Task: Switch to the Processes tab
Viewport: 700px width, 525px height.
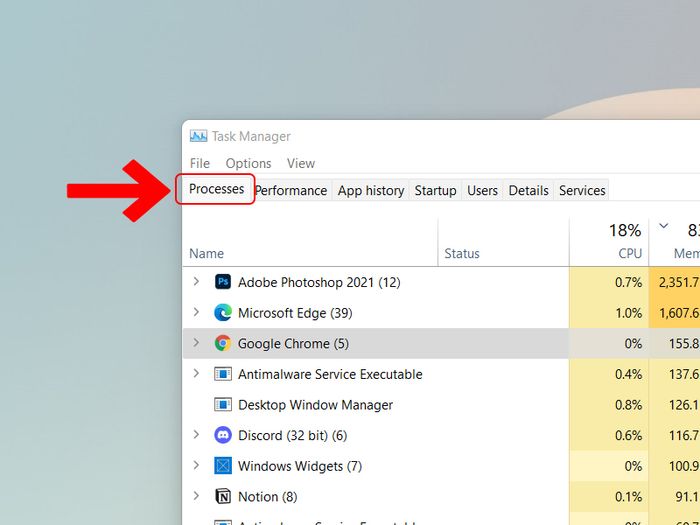Action: point(216,189)
